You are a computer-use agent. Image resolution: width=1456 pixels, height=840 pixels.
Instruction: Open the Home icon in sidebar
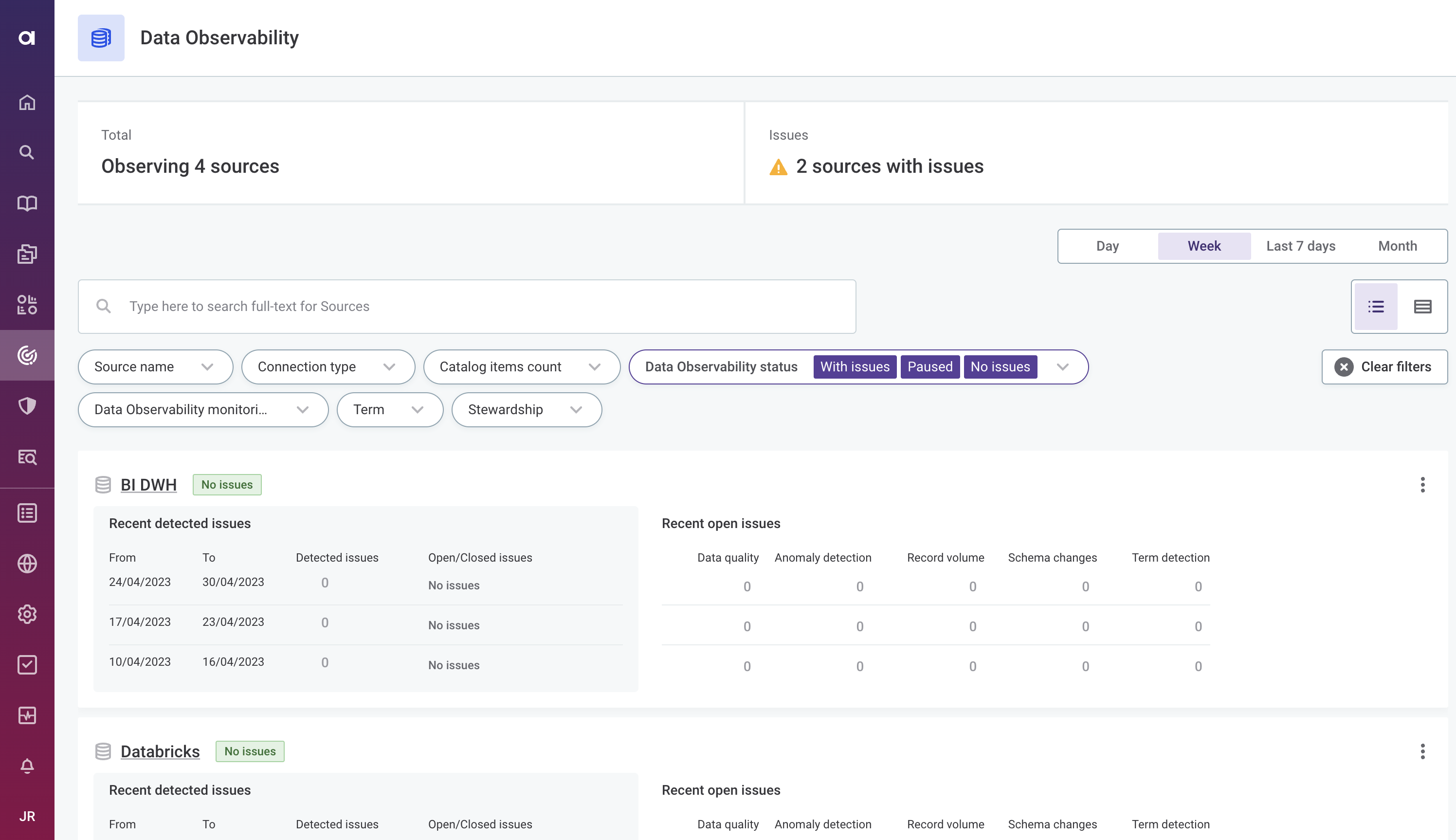click(27, 103)
